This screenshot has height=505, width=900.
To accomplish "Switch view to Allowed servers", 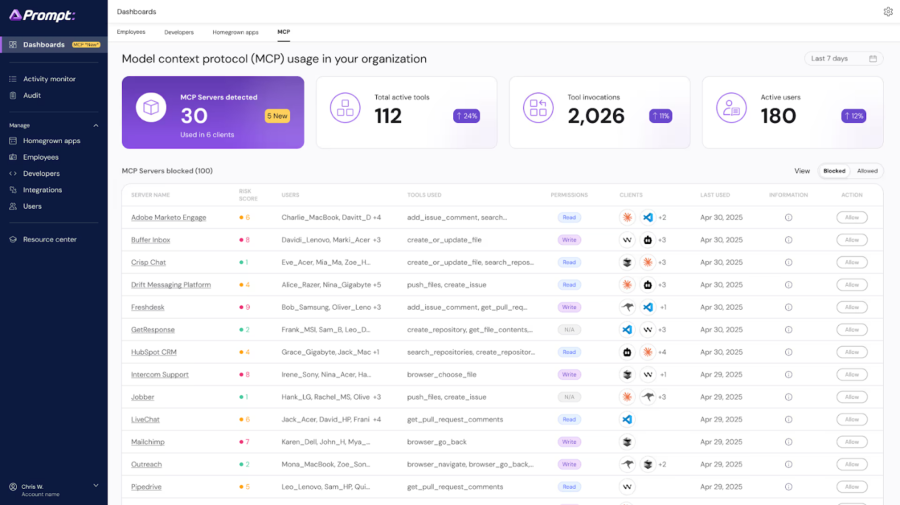I will [867, 171].
